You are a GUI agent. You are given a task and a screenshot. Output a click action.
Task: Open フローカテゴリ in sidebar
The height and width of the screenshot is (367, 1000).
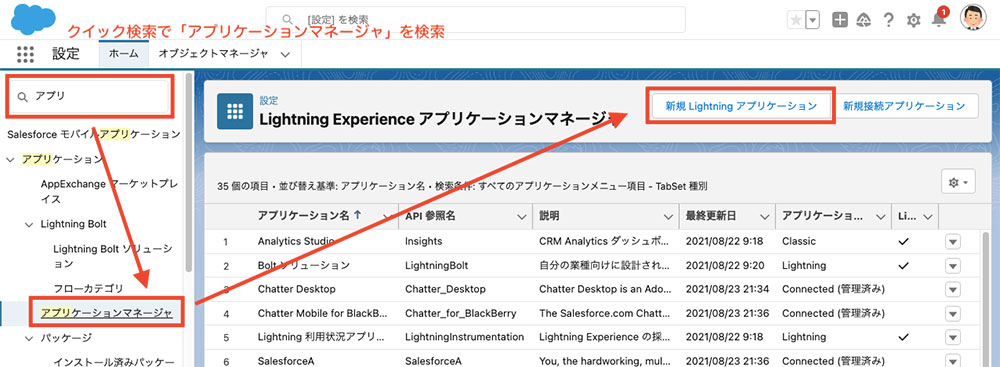(89, 288)
